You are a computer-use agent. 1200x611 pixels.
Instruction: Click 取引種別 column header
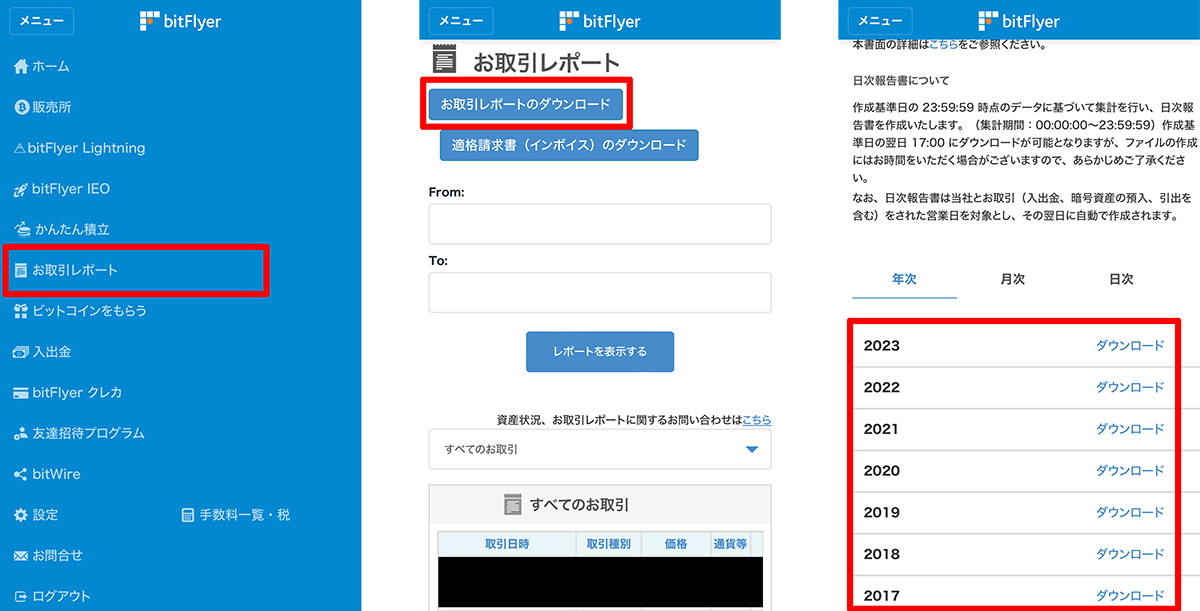click(608, 544)
